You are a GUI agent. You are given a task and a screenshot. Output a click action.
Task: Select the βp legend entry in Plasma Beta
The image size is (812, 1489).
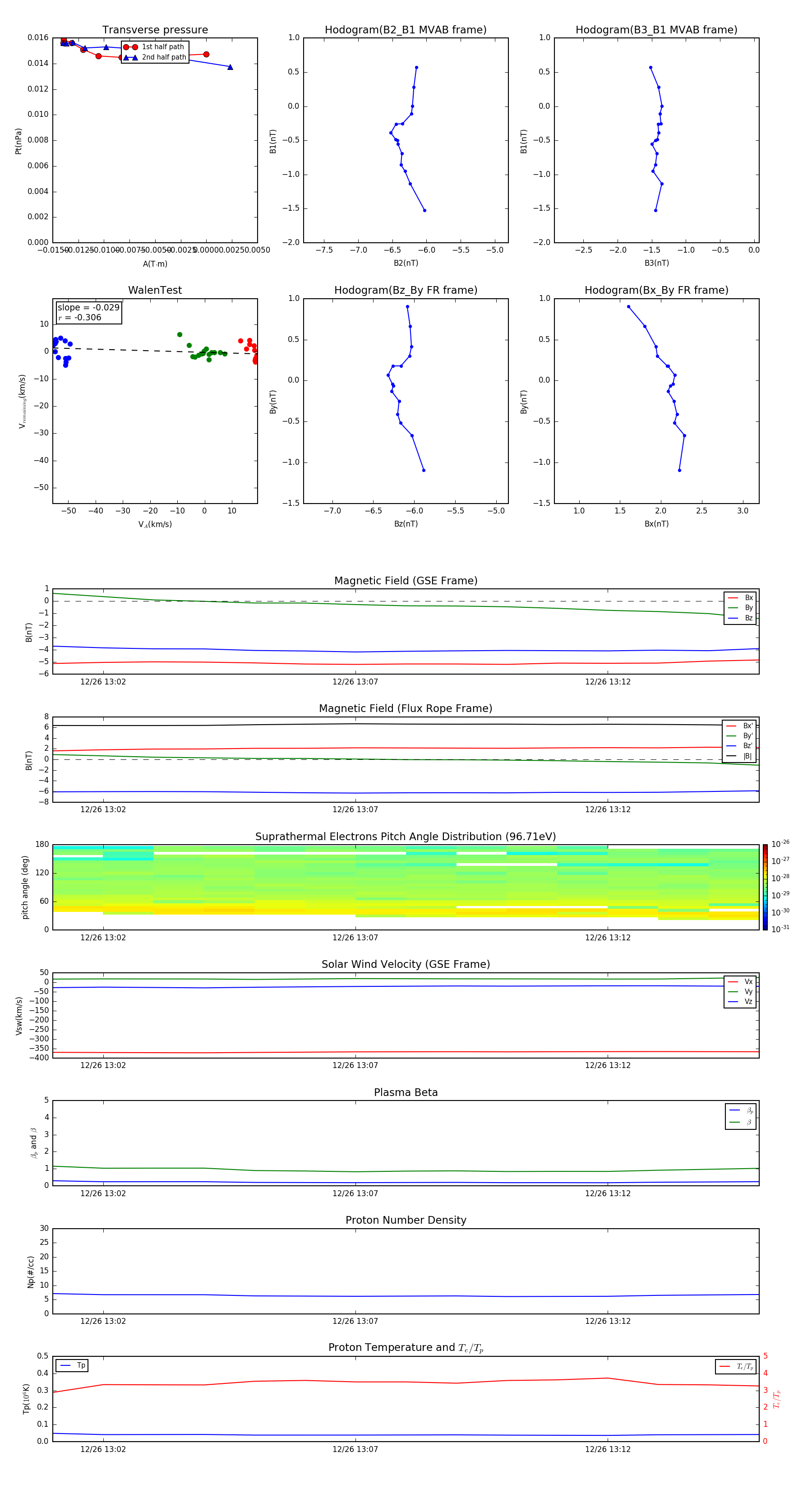click(741, 1110)
